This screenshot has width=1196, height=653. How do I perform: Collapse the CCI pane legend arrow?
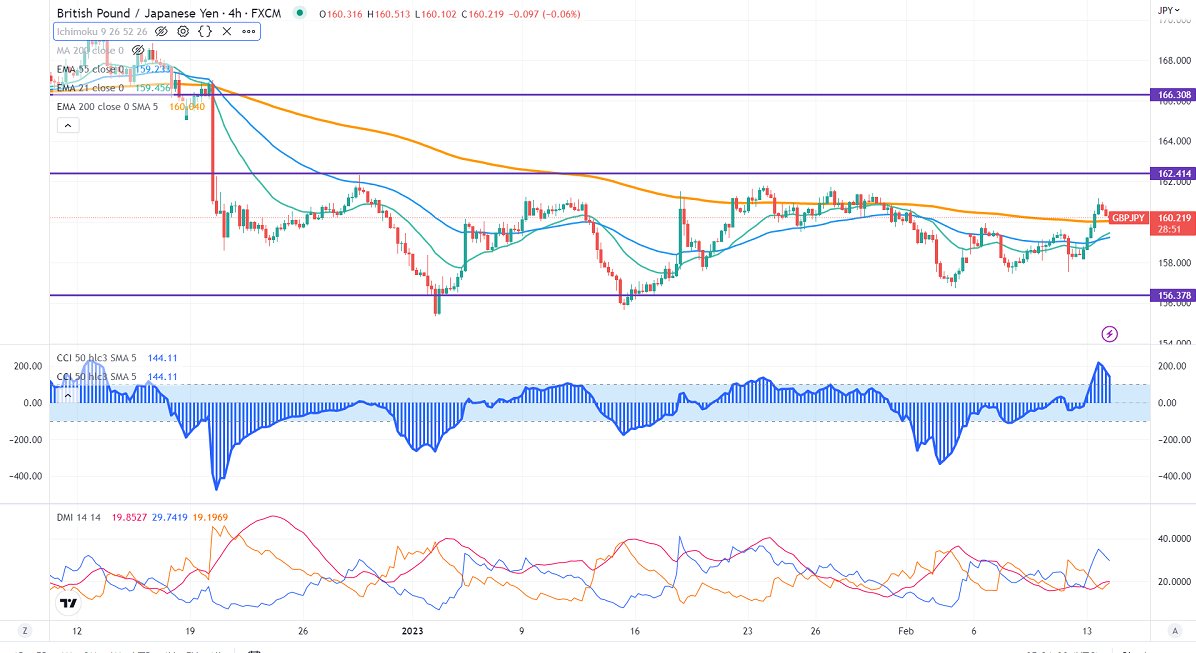[67, 395]
